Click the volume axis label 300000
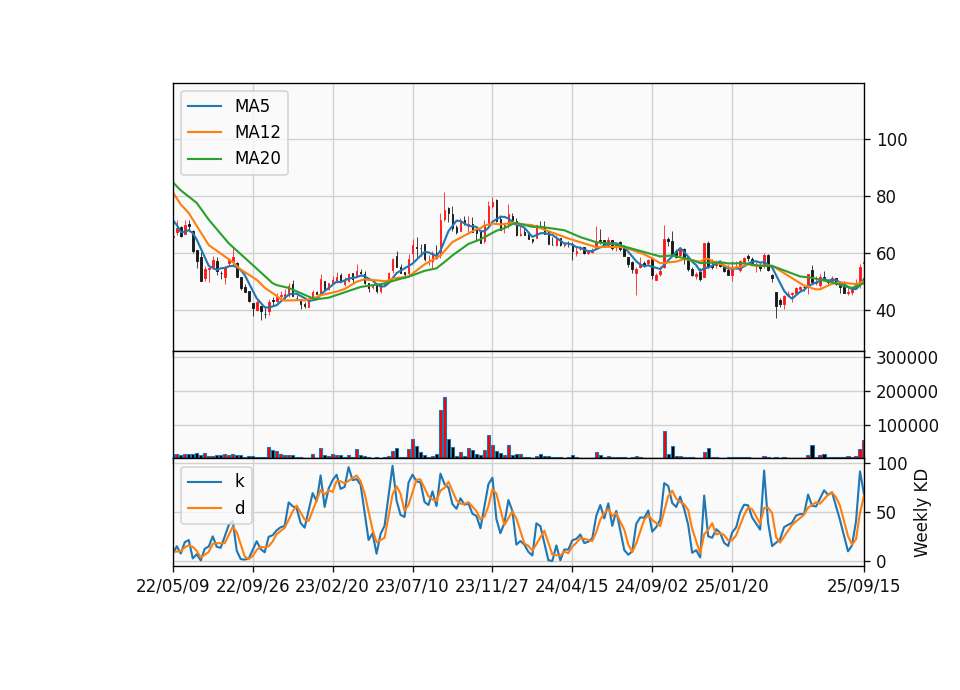Screen dimensions: 960x690 point(907,358)
